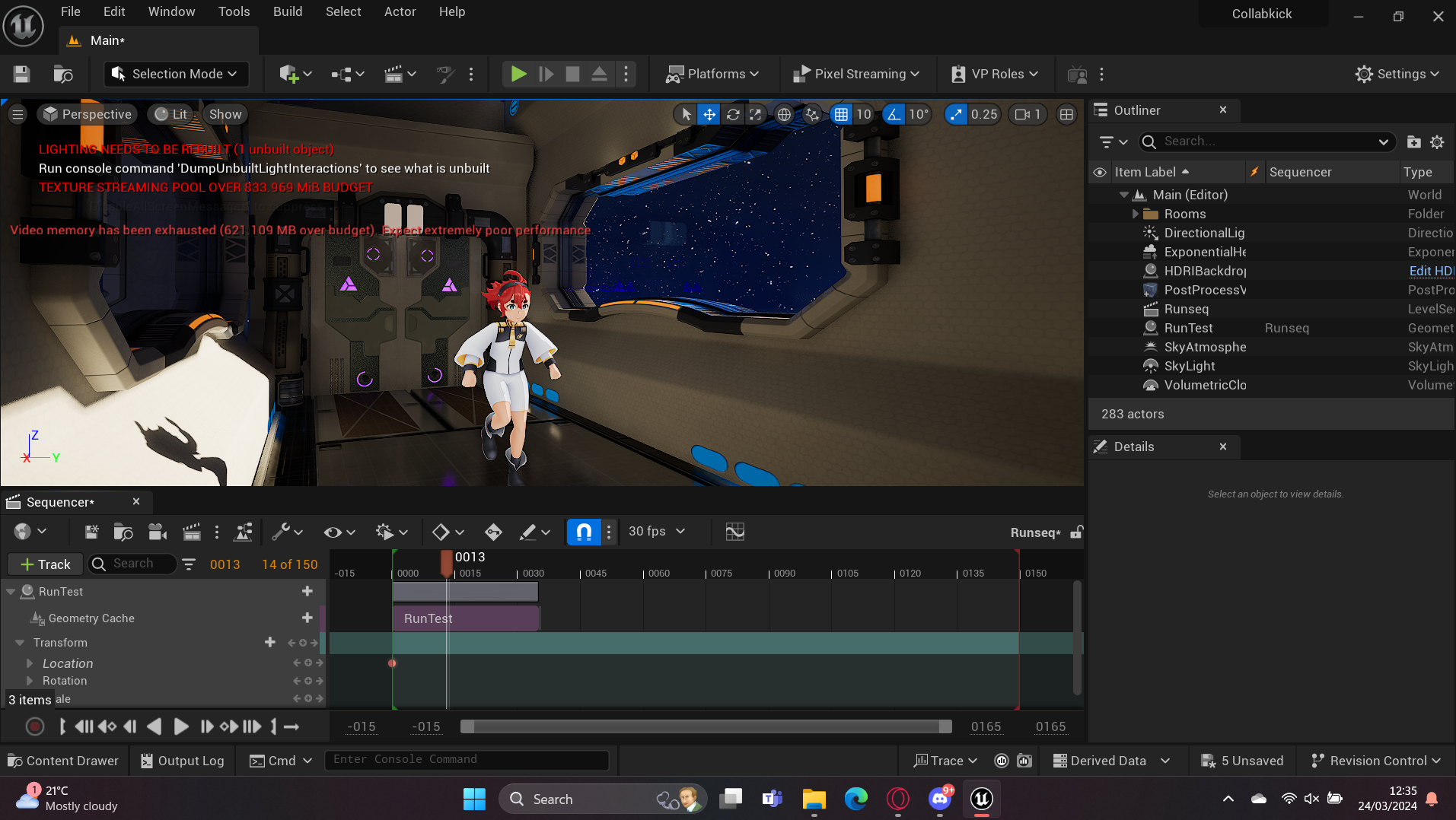Click the Save current level icon
The image size is (1456, 820).
[x=21, y=74]
